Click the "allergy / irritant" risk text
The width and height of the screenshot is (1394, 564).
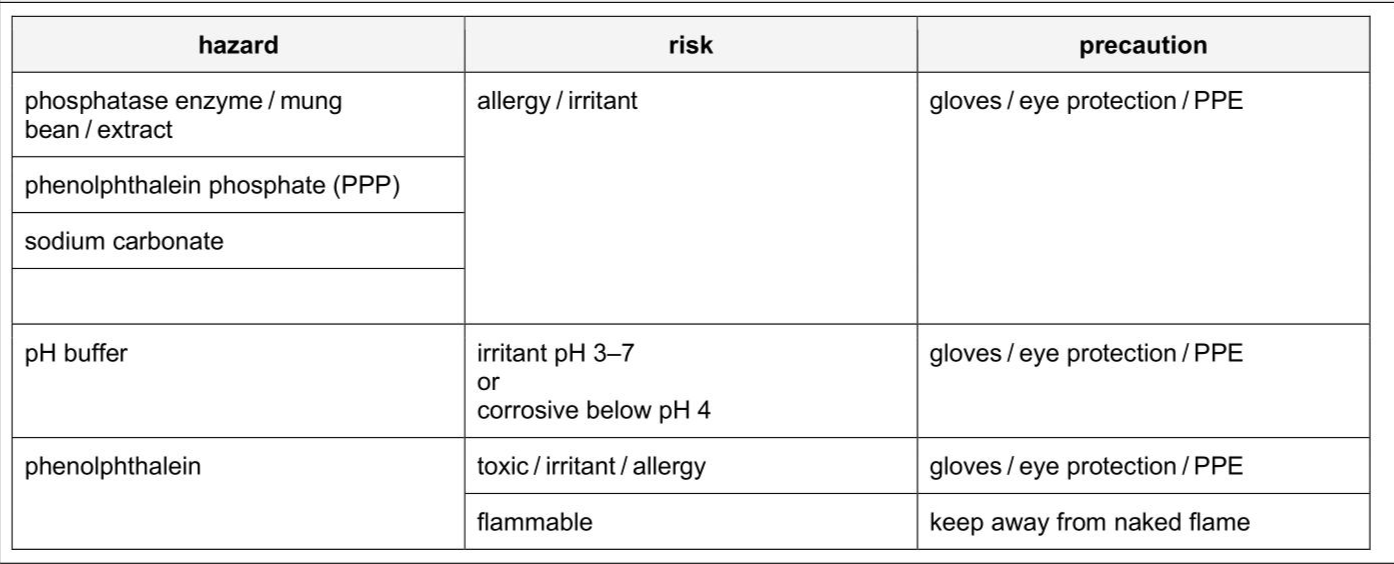click(x=557, y=102)
